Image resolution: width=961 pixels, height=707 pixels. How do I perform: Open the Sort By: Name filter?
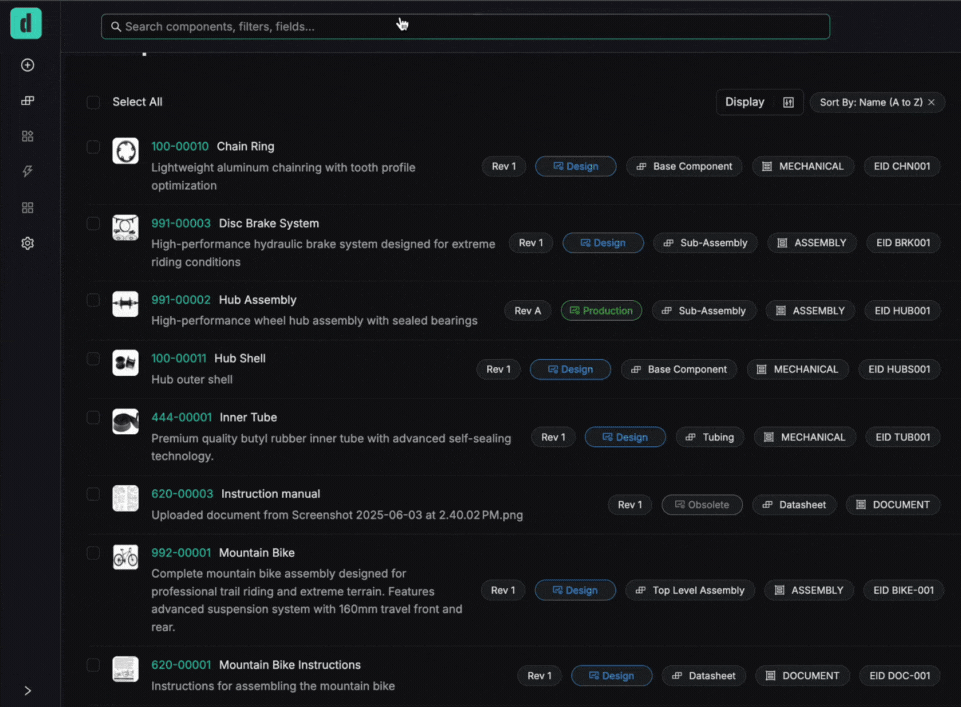(868, 102)
